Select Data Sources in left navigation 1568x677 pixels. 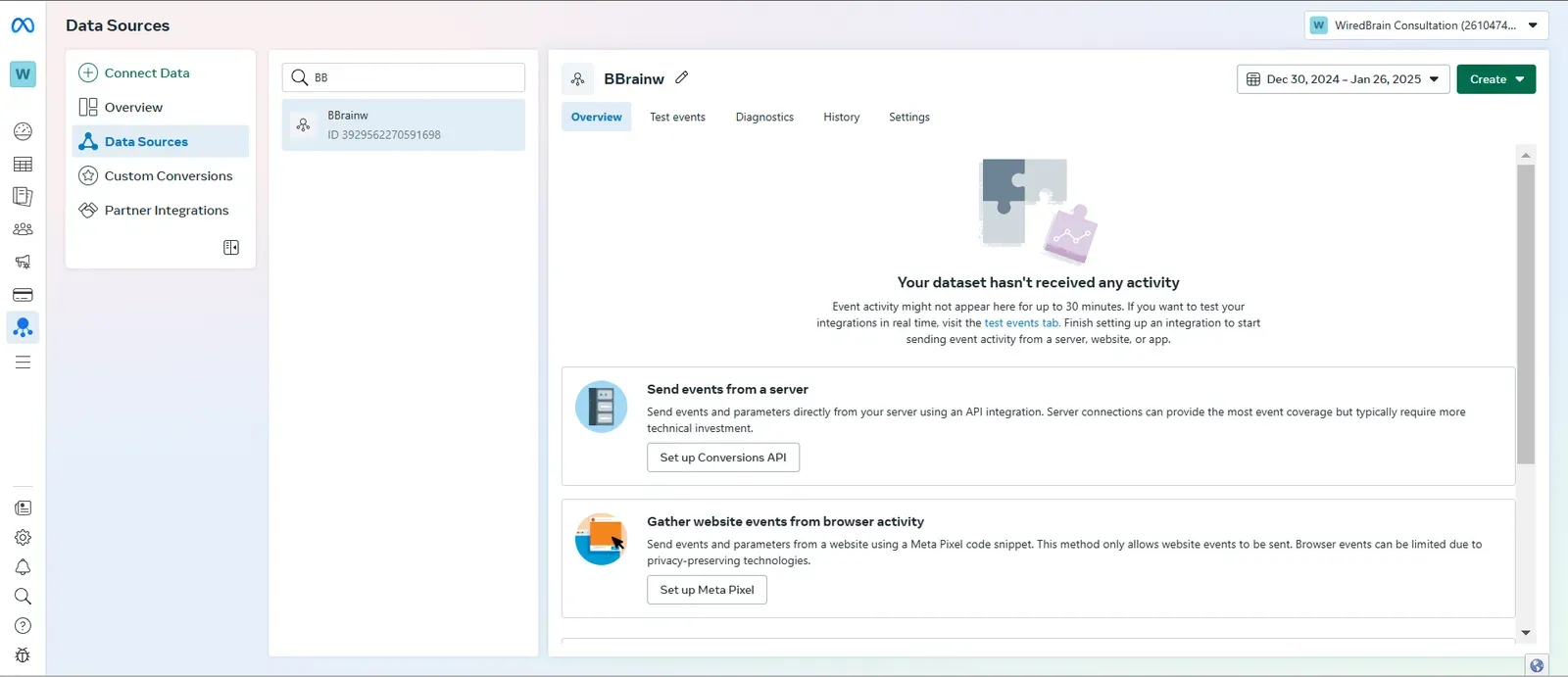tap(161, 141)
